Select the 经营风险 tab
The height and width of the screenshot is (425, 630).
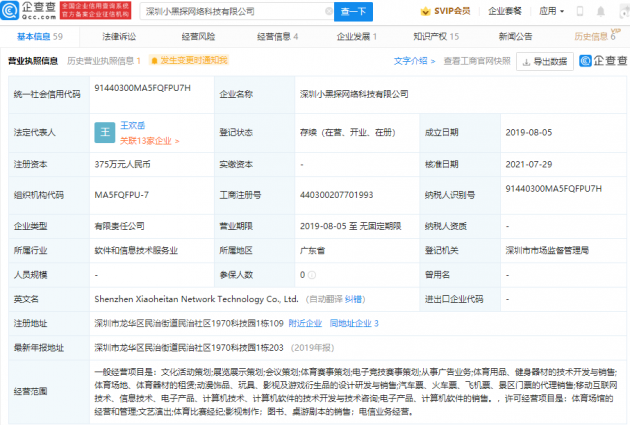pyautogui.click(x=198, y=36)
